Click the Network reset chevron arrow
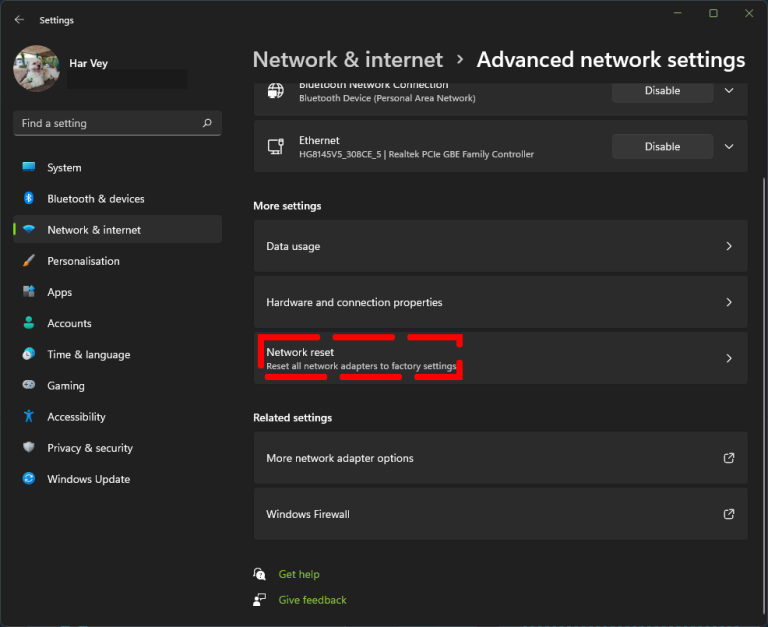Screen dimensions: 768x627 coord(729,359)
